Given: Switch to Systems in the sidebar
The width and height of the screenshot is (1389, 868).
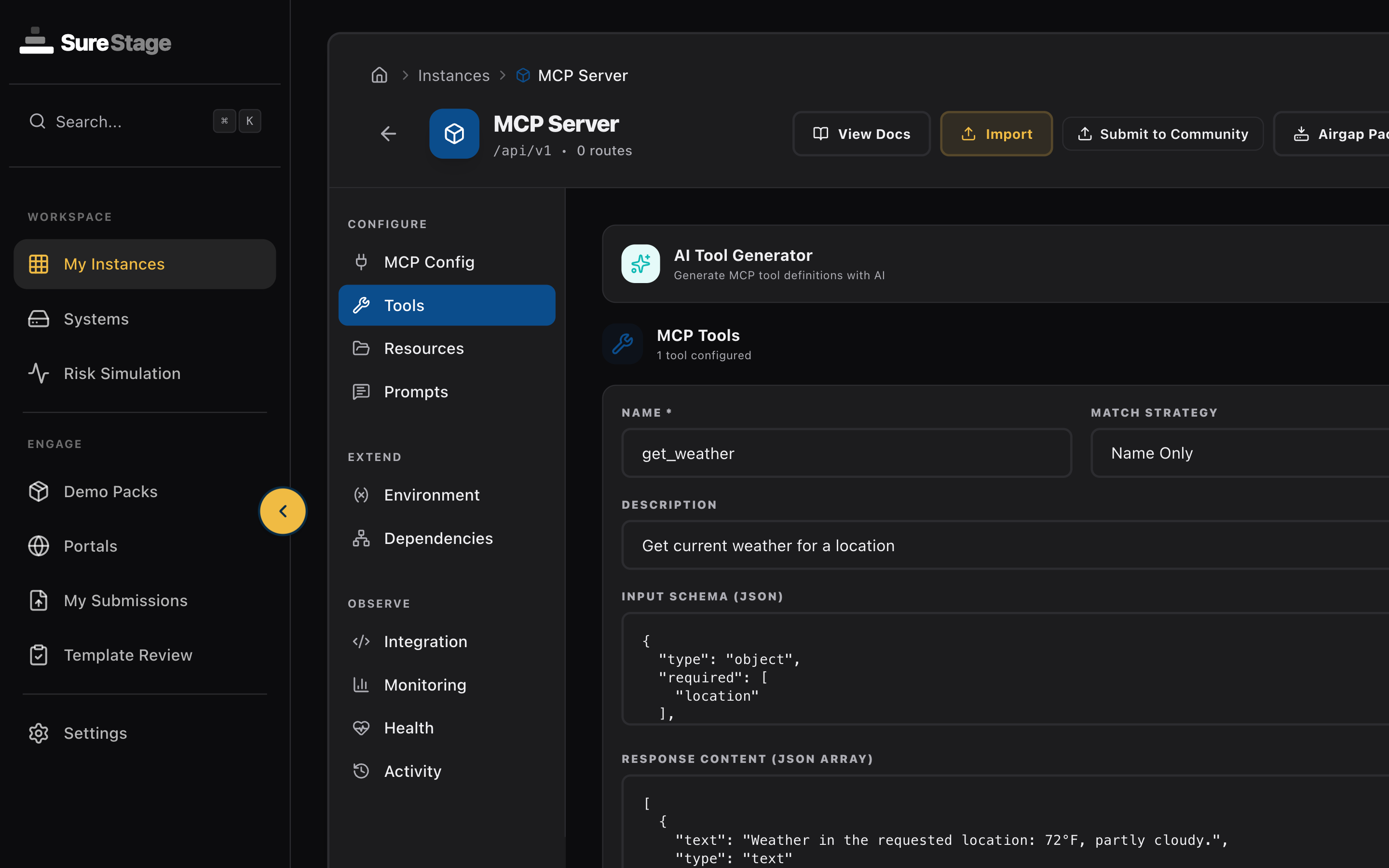Looking at the screenshot, I should 95,319.
